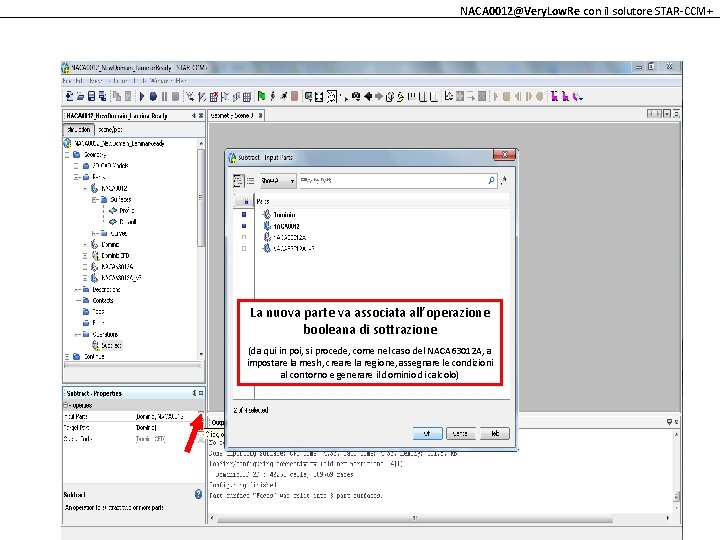Click the pin icon beside filter field

504,180
